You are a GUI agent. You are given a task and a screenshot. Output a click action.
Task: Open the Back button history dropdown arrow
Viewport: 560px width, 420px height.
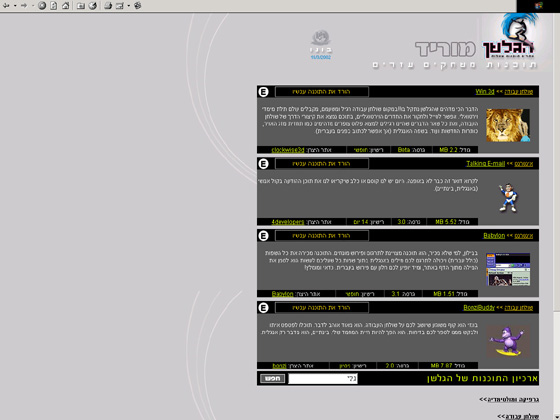(x=15, y=5)
